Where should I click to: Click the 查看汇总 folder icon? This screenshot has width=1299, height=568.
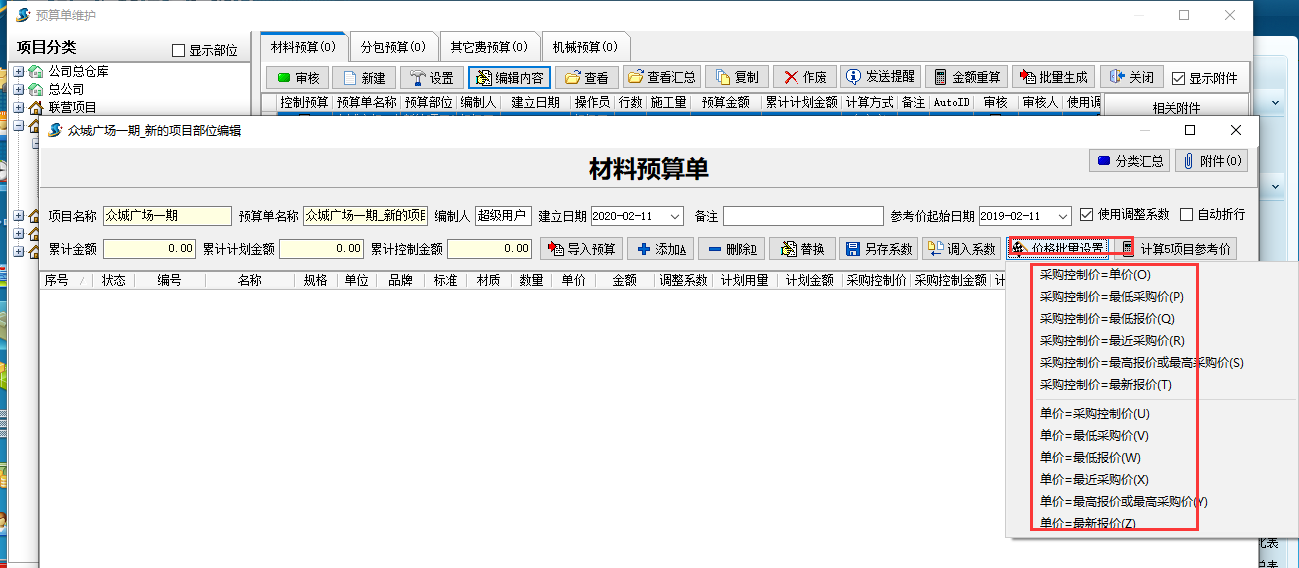(x=635, y=78)
